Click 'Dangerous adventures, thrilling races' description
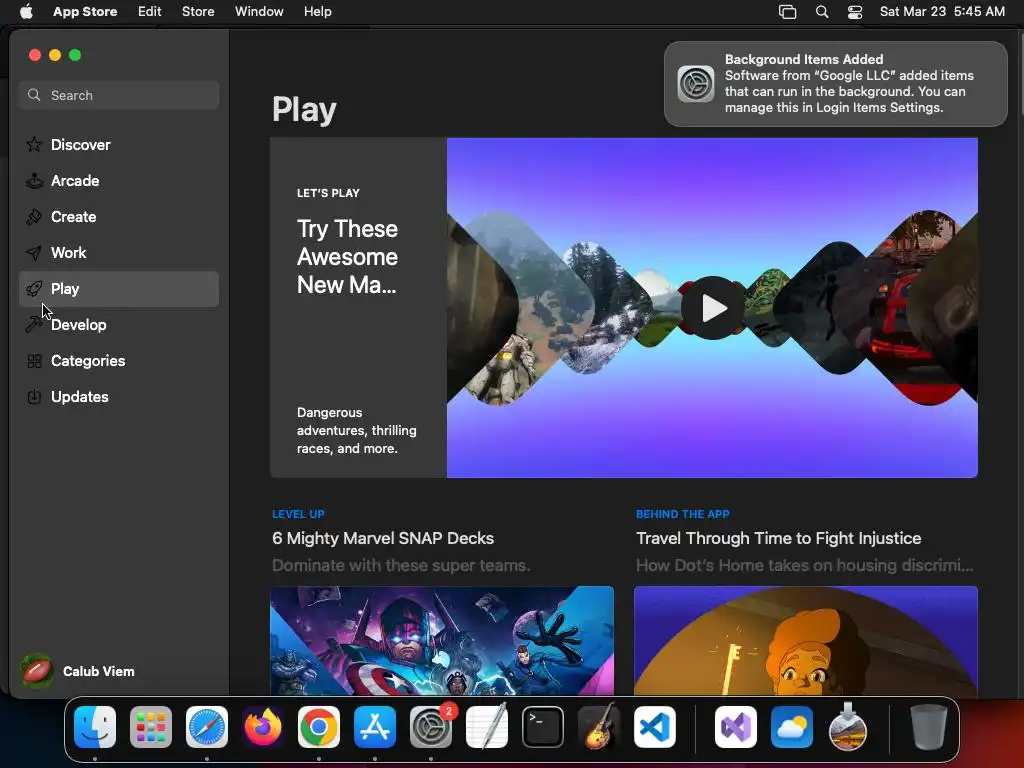1024x768 pixels. [x=357, y=430]
